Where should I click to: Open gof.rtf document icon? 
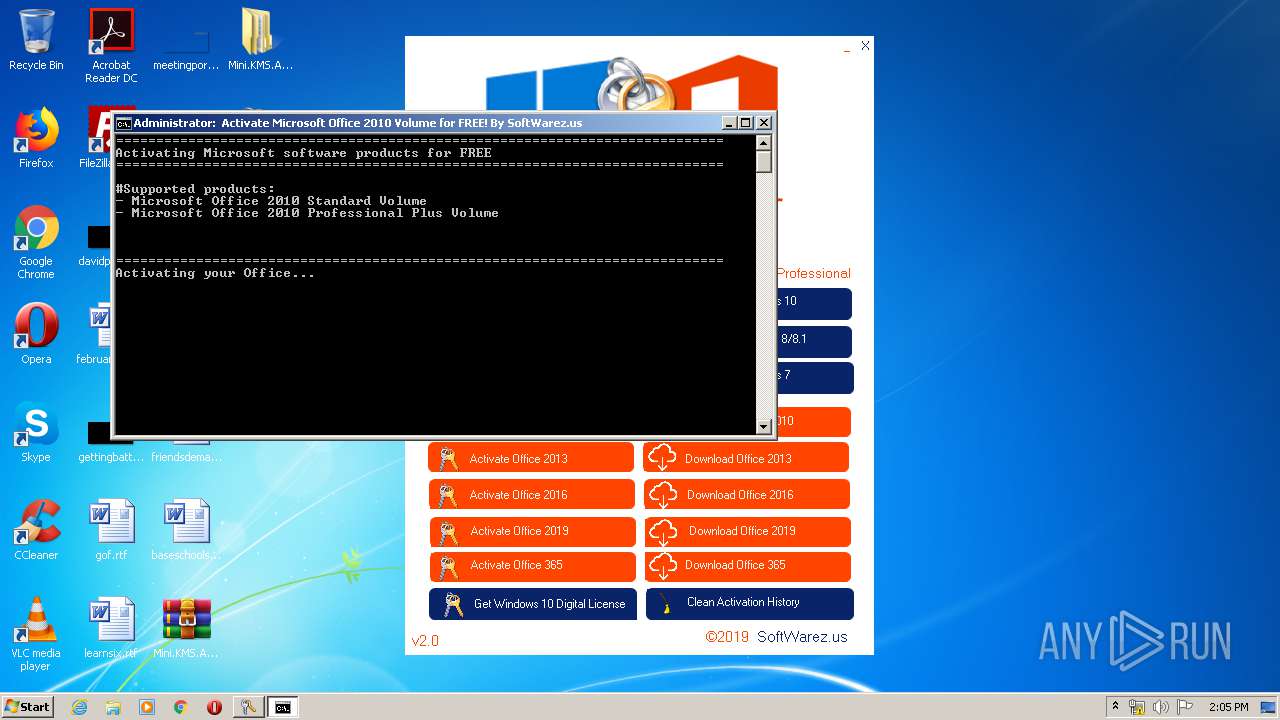click(x=111, y=530)
